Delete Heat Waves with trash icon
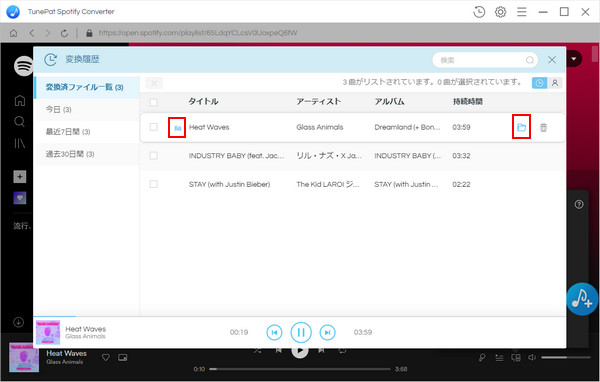The image size is (600, 382). click(543, 127)
